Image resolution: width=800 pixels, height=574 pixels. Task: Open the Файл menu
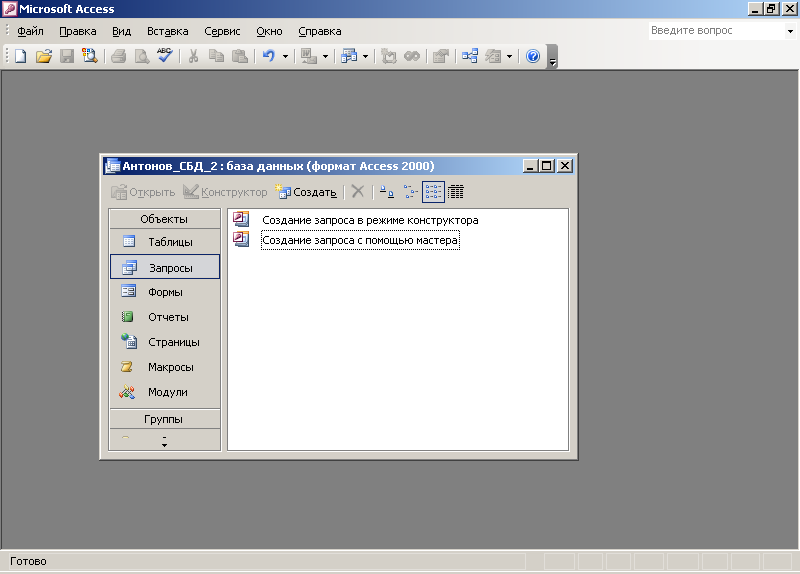[x=30, y=31]
